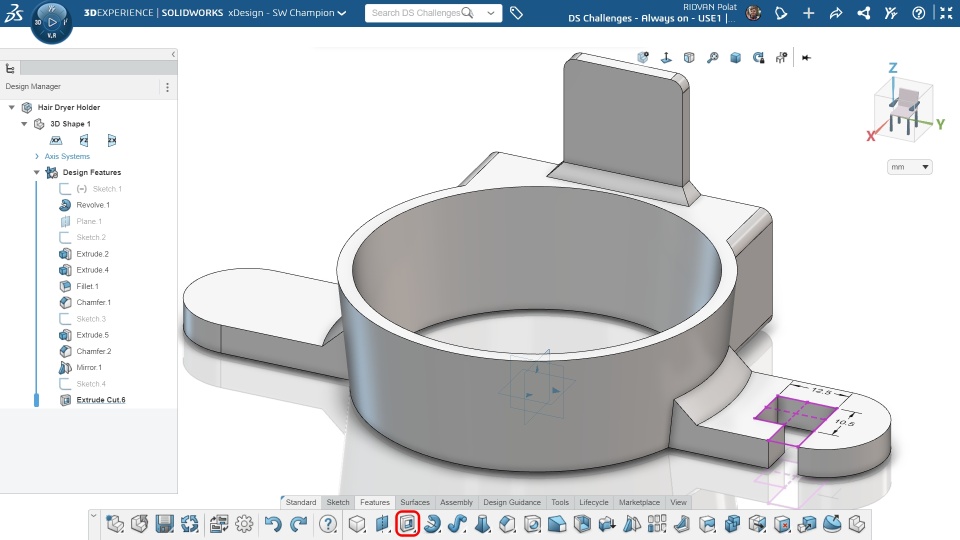Click the Dassault Systèmes 3DS logo
Image resolution: width=960 pixels, height=540 pixels.
tap(13, 13)
